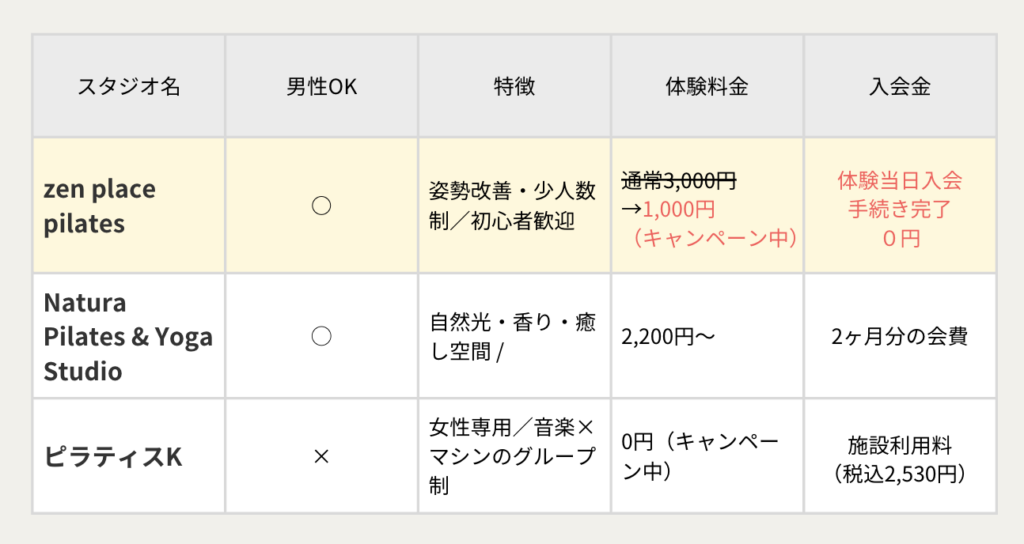
Task: Click the × mark in ピラティスK row
Action: (321, 456)
